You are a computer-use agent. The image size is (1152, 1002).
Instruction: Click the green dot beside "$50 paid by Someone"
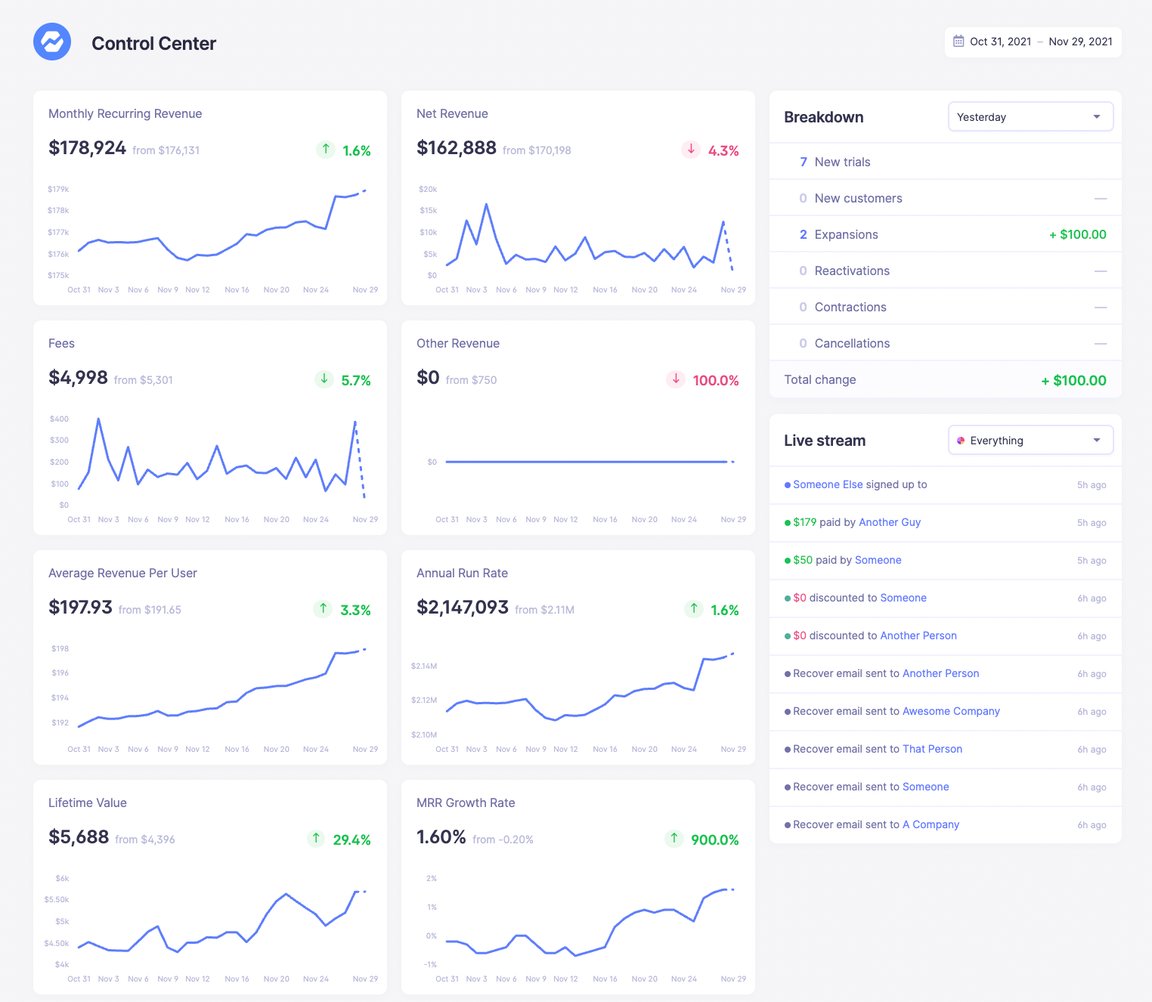789,560
